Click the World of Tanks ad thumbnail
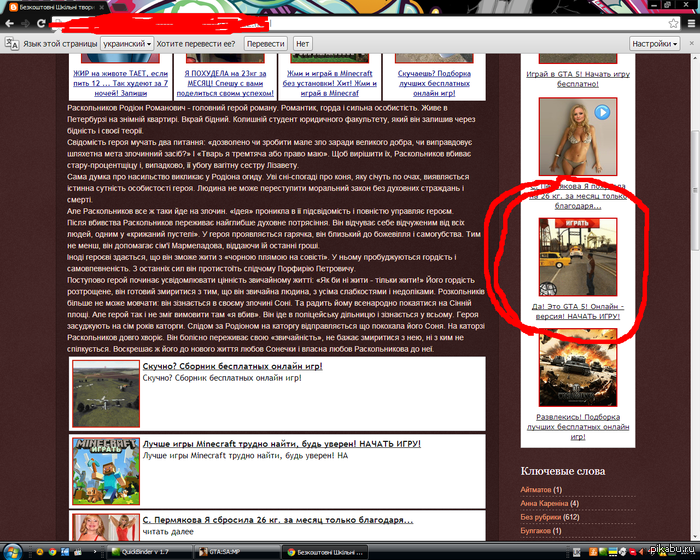 (578, 368)
